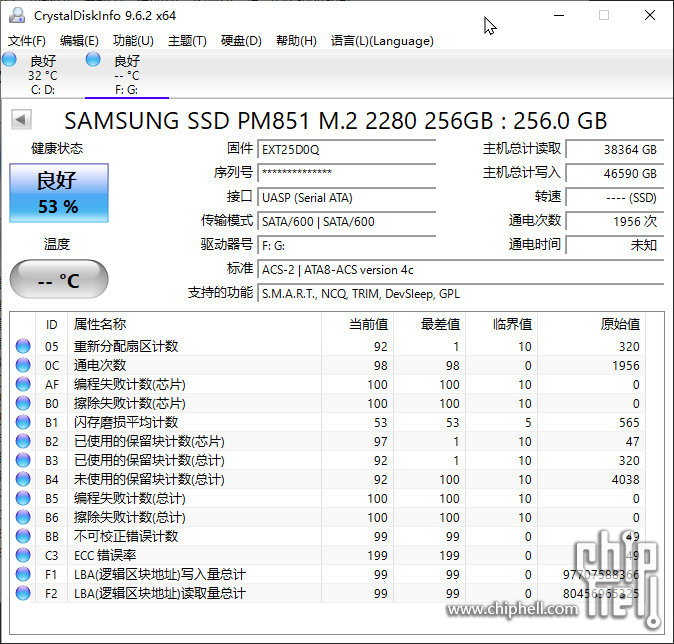Click the 良好 53 % health status button
Screen dimensions: 674x644
[x=59, y=193]
